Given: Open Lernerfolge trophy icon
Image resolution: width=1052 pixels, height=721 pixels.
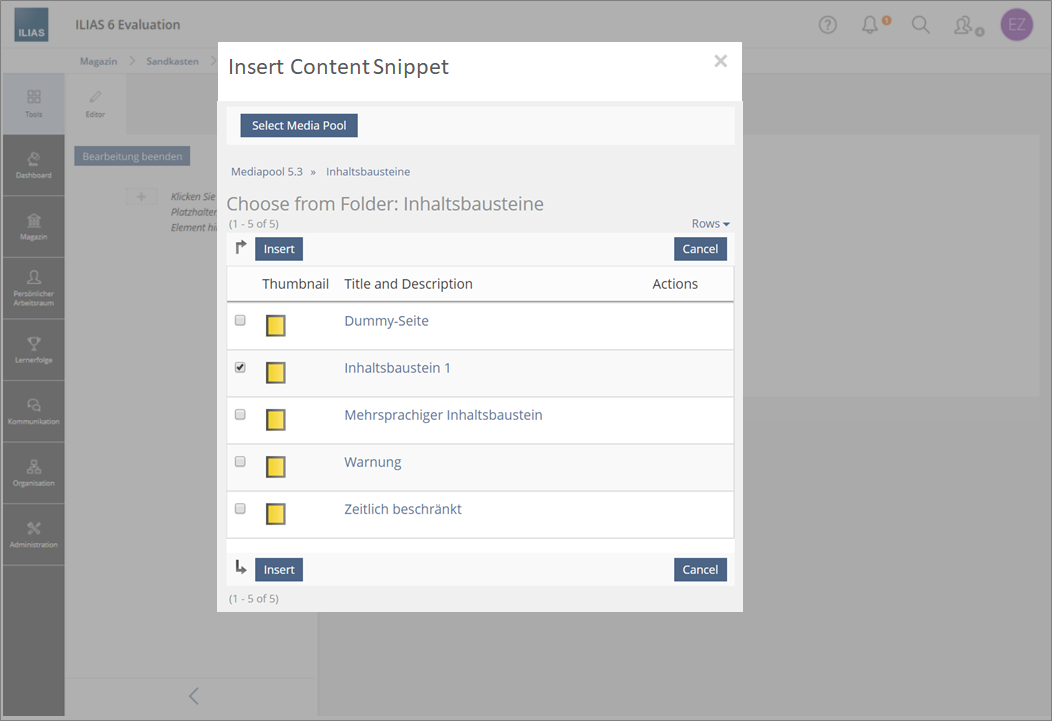Looking at the screenshot, I should [x=33, y=350].
